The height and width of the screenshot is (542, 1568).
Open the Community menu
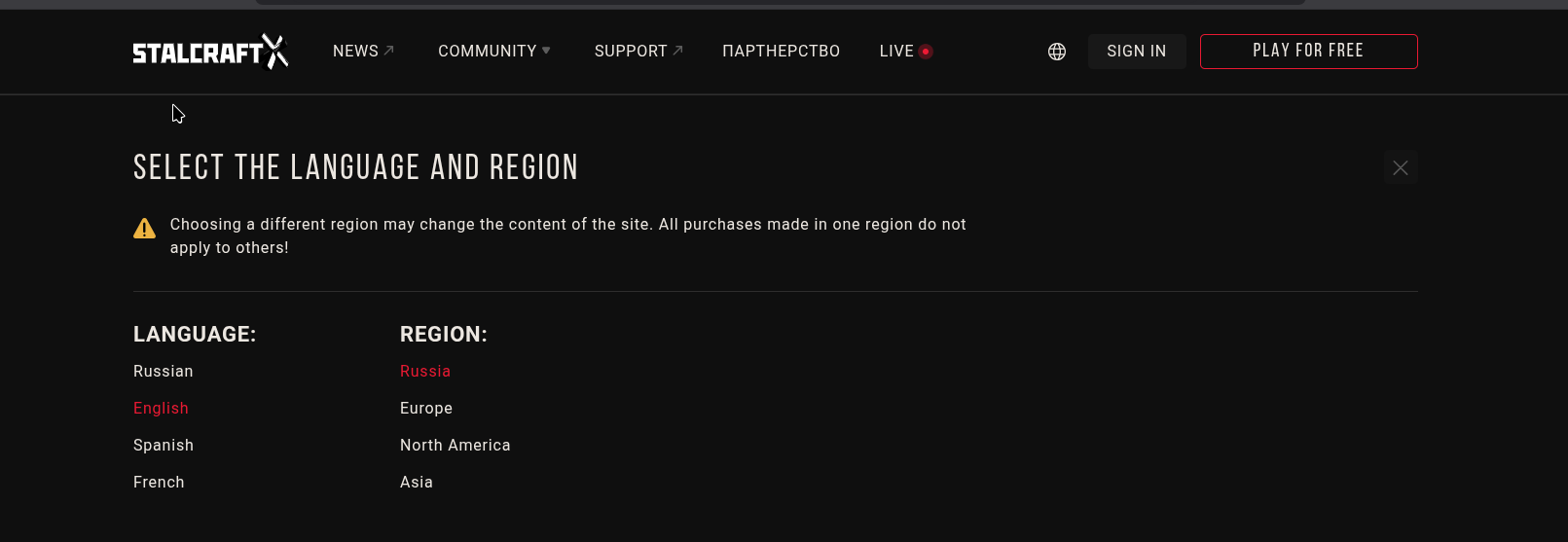487,52
